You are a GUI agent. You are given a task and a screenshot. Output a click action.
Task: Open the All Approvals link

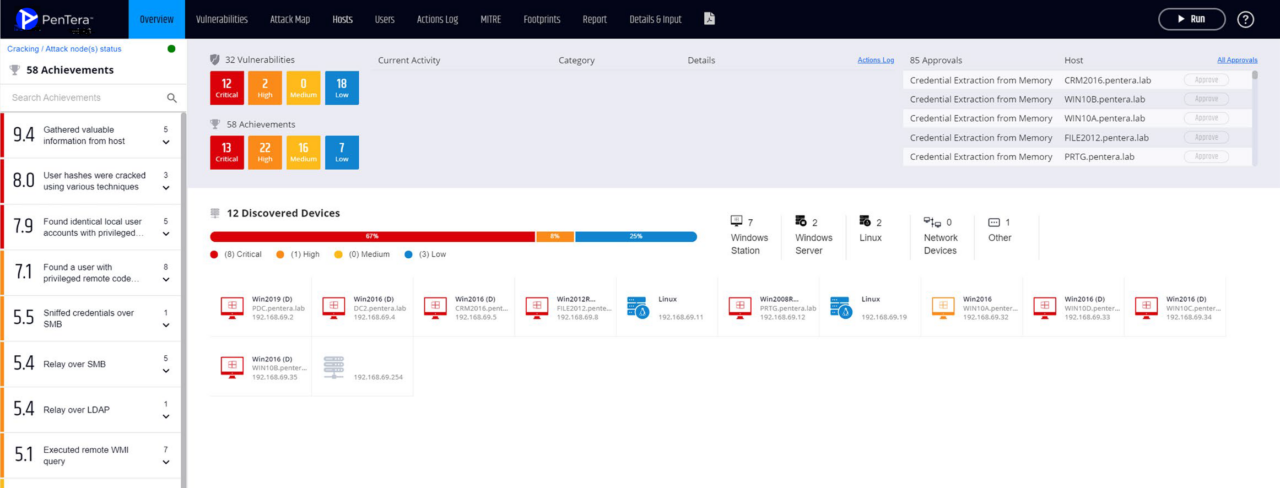tap(1237, 61)
